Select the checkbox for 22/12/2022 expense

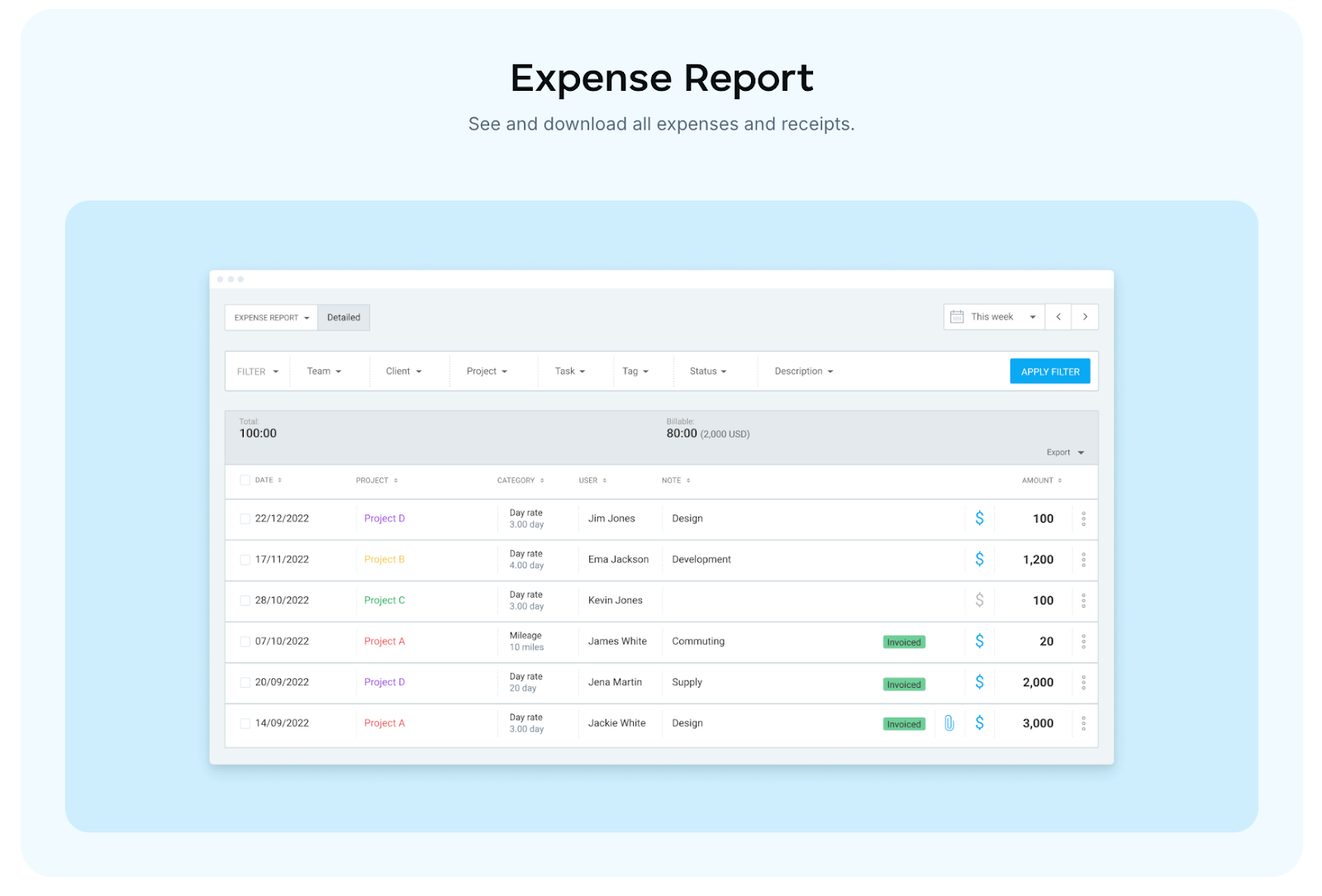coord(245,519)
